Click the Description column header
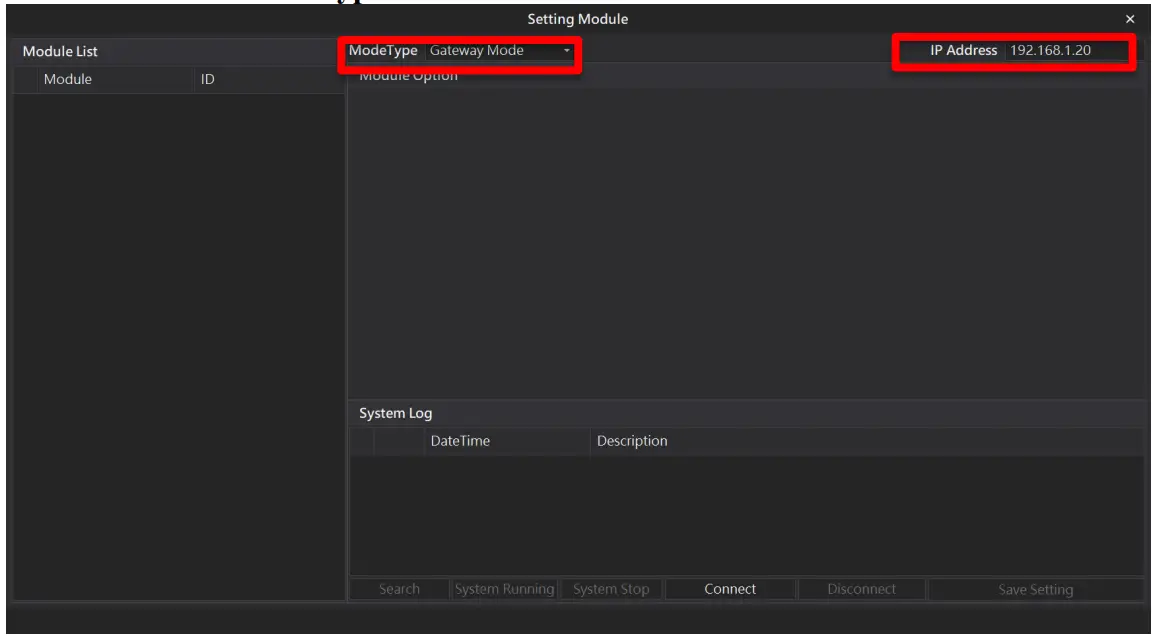The height and width of the screenshot is (636, 1157). click(866, 441)
